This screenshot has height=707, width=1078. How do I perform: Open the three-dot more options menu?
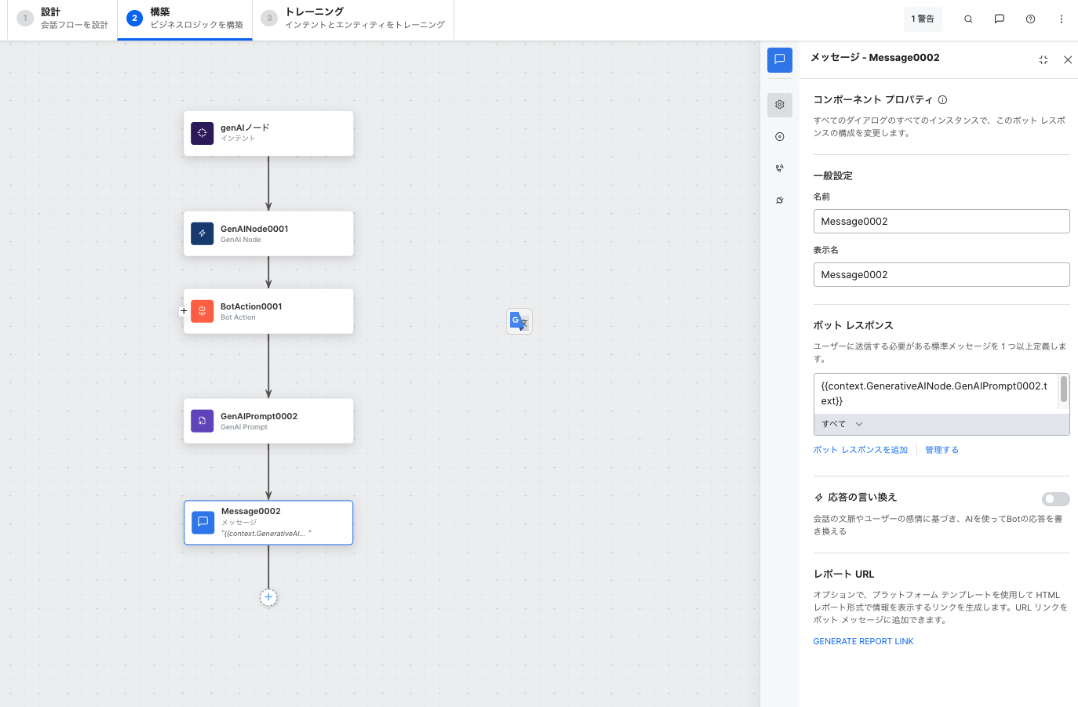(1061, 19)
